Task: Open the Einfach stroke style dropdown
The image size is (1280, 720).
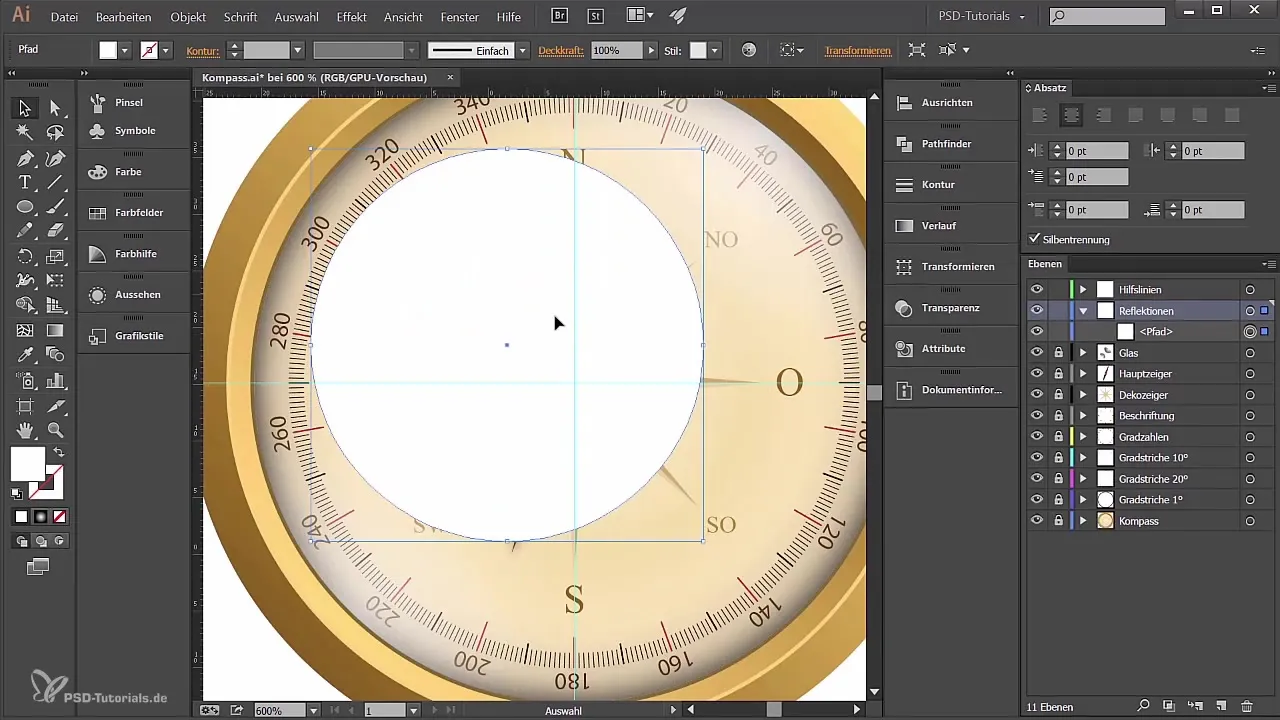Action: tap(522, 50)
